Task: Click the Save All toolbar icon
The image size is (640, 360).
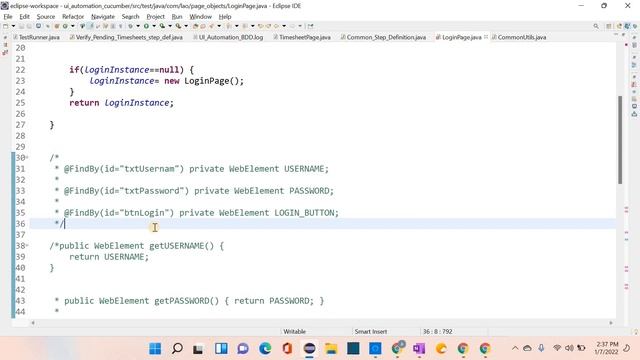Action: click(29, 26)
